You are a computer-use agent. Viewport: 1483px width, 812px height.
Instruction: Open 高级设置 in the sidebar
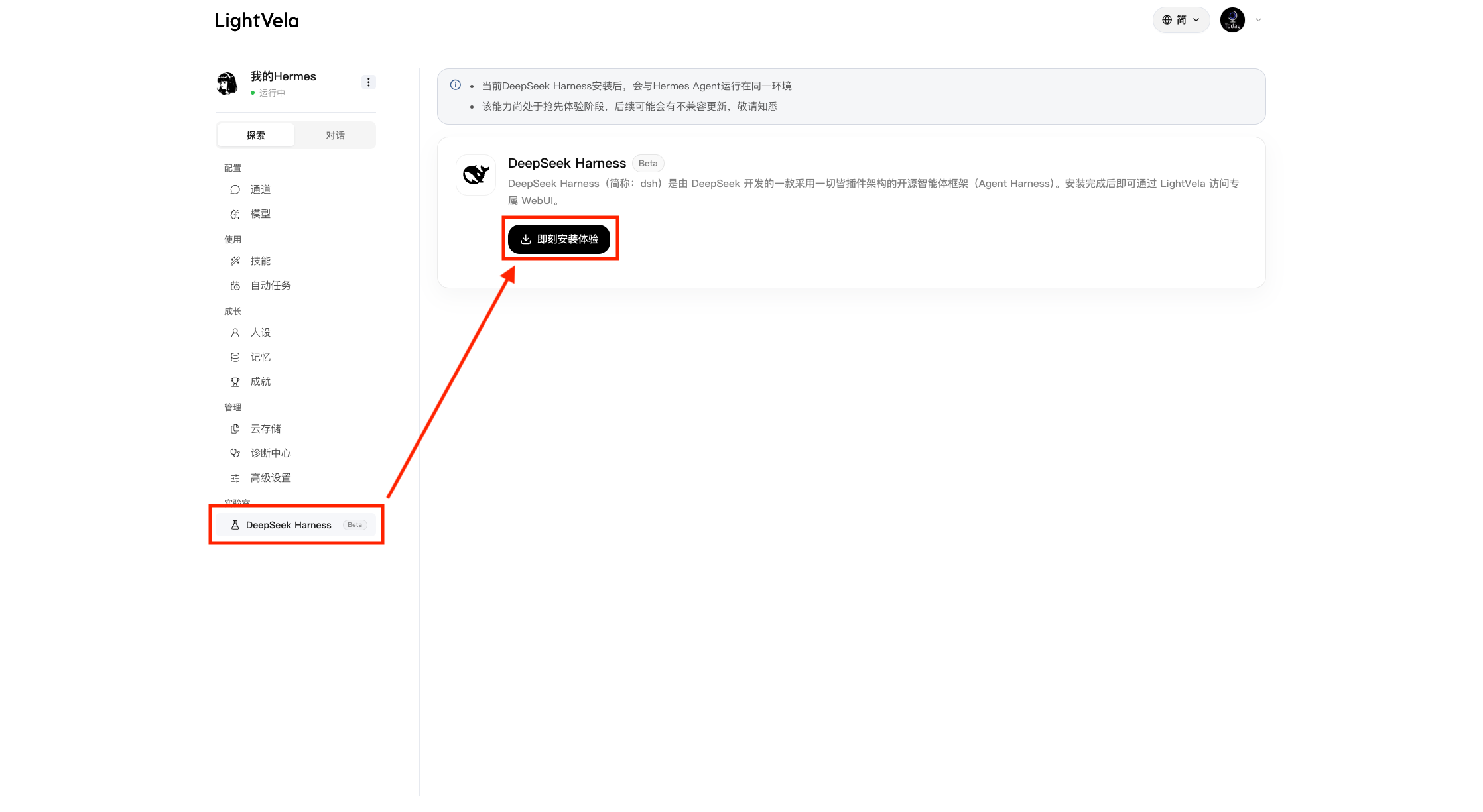[296, 478]
